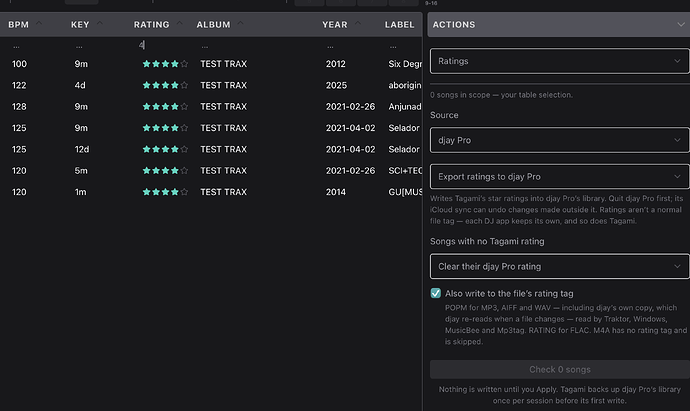The image size is (690, 411).
Task: Sort by KEY column header
Action: pos(80,25)
